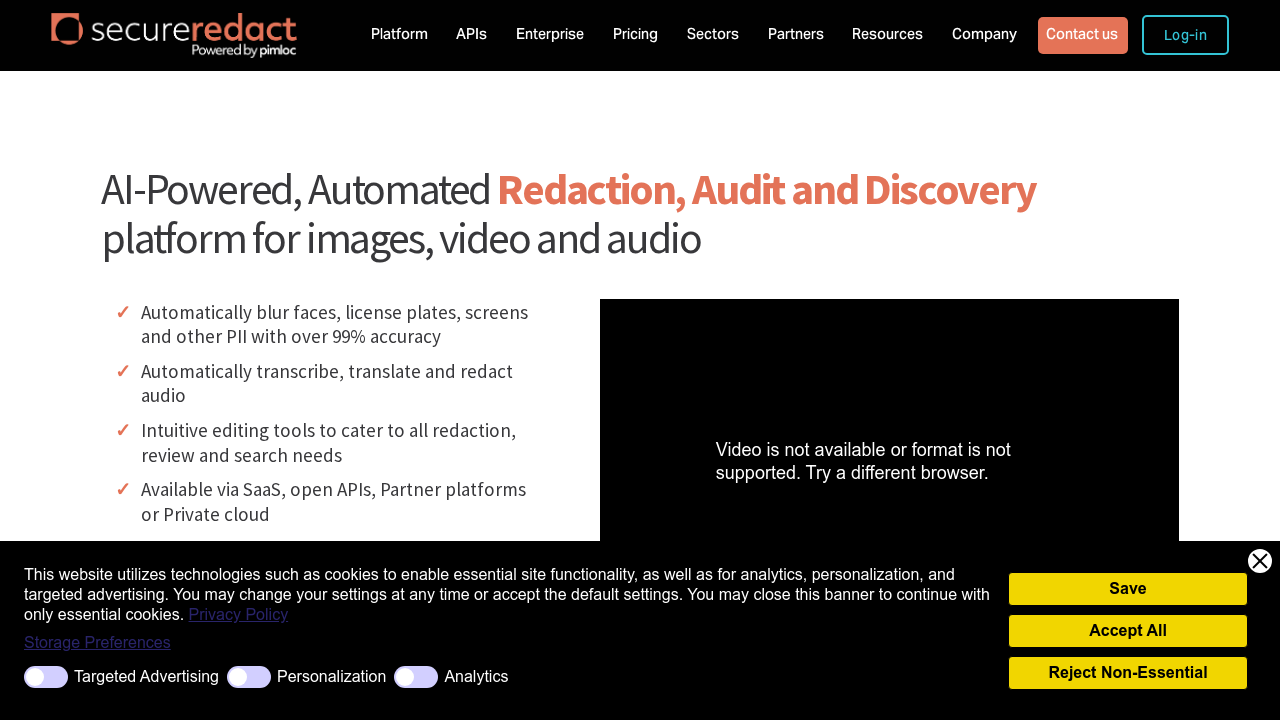Open the Sectors menu
This screenshot has height=720, width=1280.
tap(712, 33)
